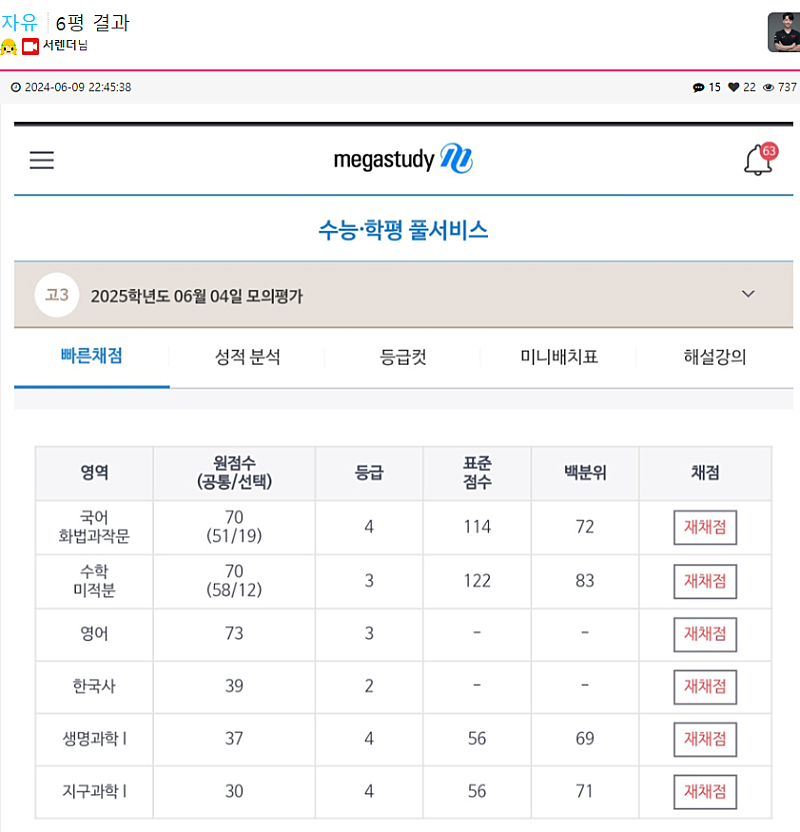Click the comment count icon
Viewport: 800px width, 832px height.
point(698,88)
